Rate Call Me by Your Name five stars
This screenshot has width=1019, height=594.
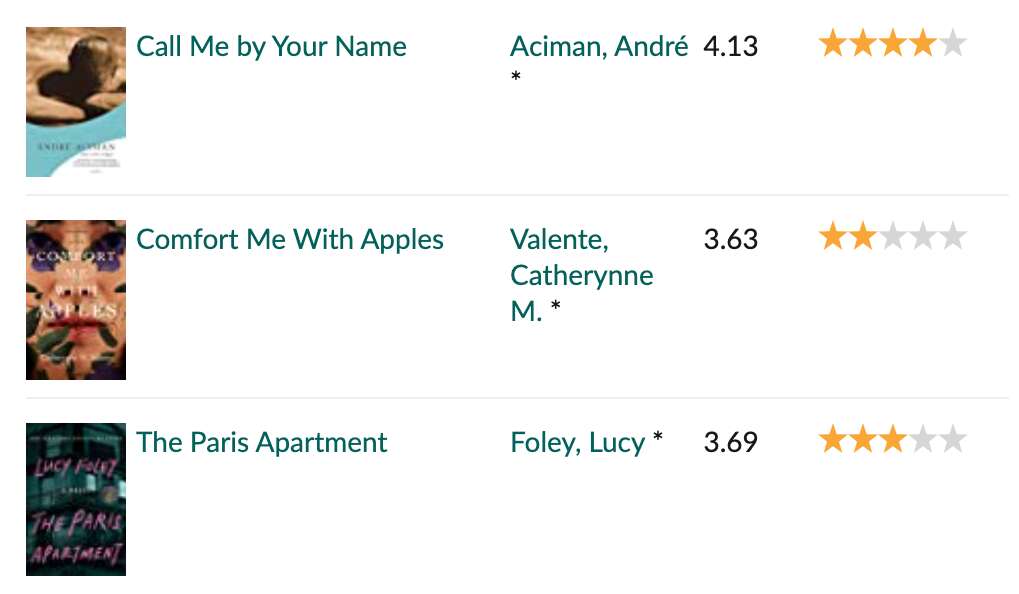tap(953, 44)
